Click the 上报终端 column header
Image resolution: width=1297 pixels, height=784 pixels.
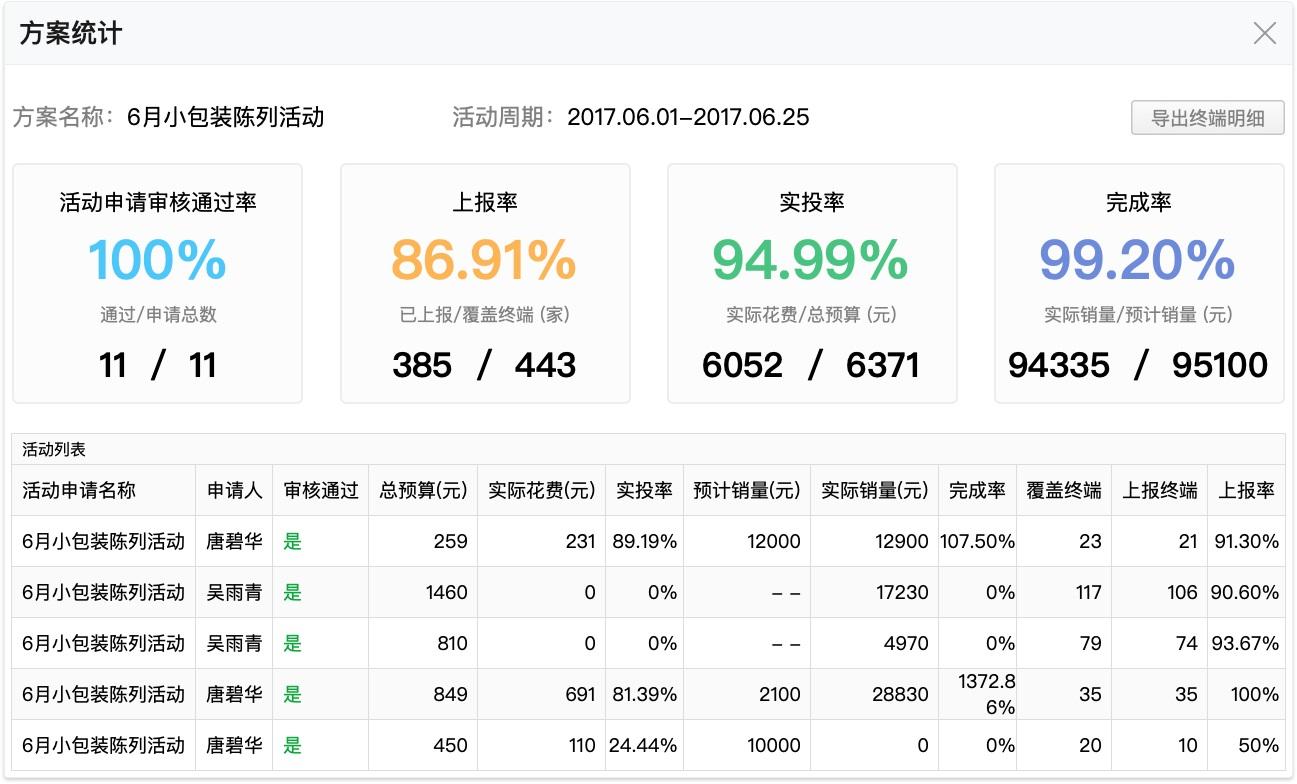coord(1160,490)
